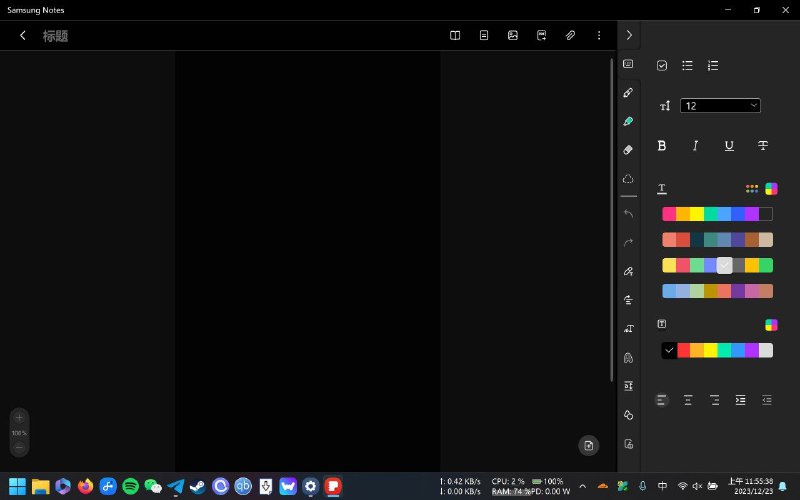Open the three-dot more options menu

pos(599,35)
